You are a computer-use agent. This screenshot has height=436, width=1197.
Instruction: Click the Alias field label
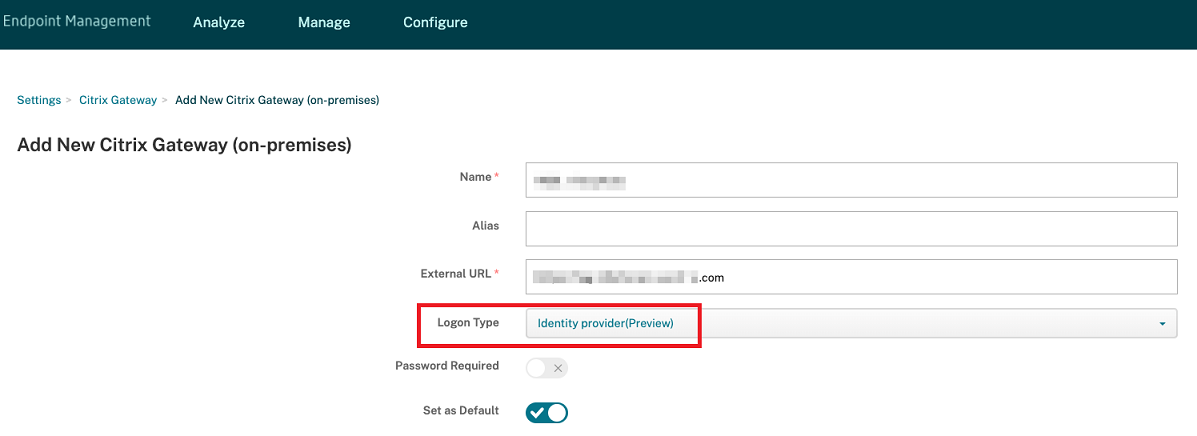click(484, 226)
